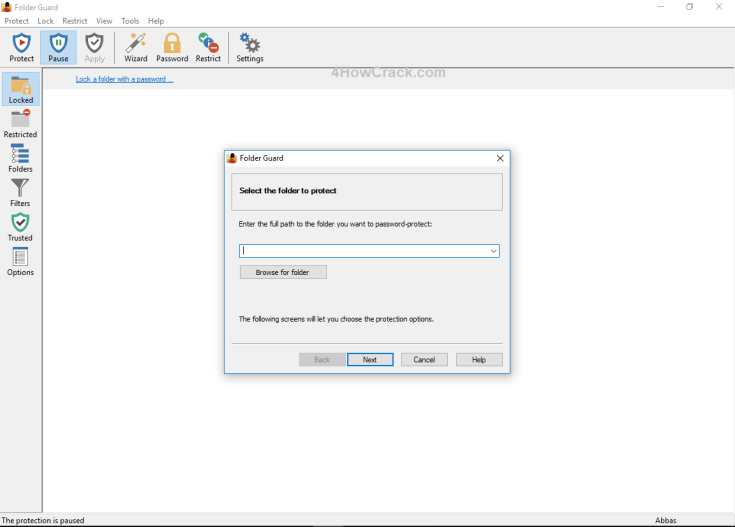Click the Pause shield toolbar button
Image resolution: width=735 pixels, height=527 pixels.
58,47
